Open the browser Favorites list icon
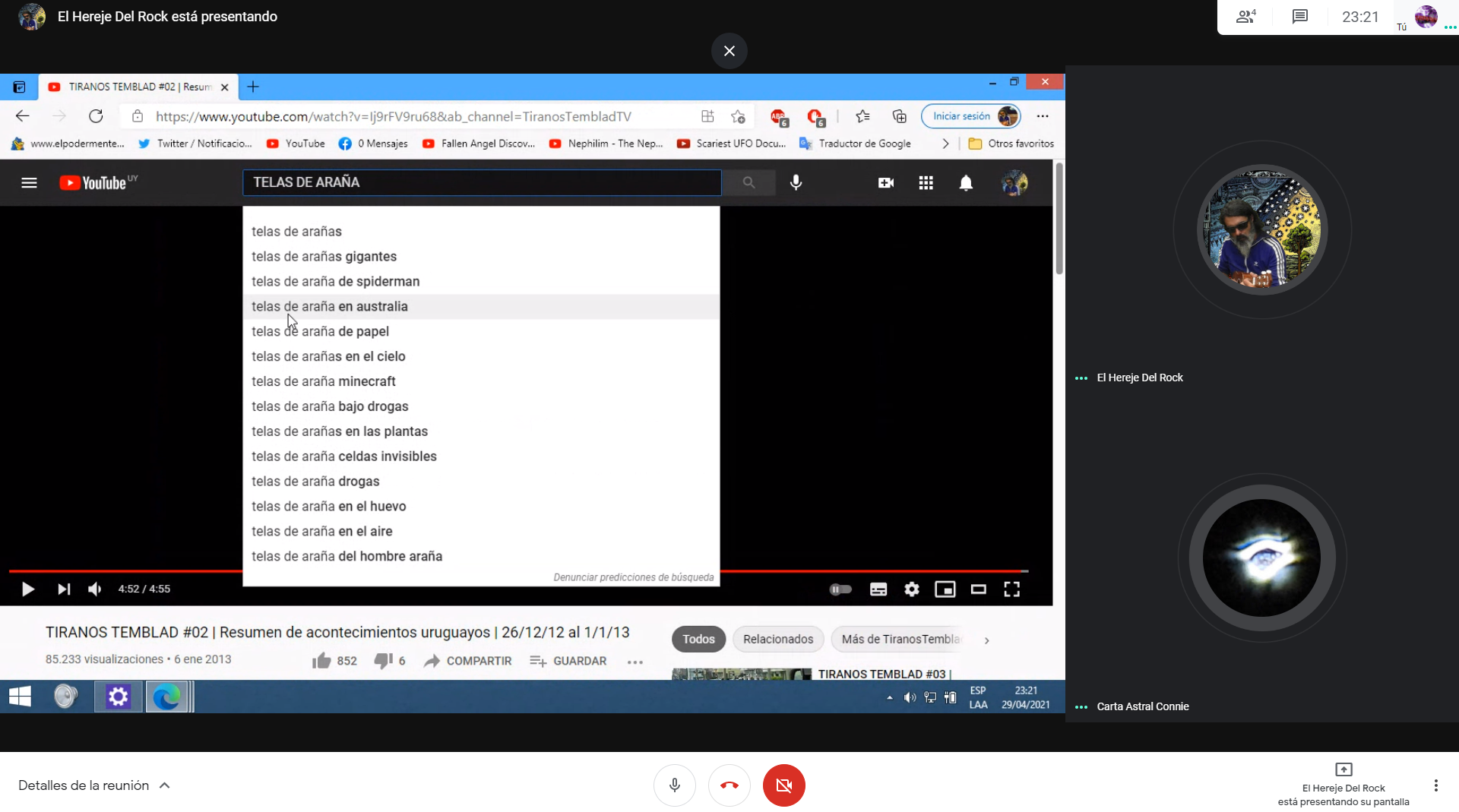The height and width of the screenshot is (812, 1459). coord(862,116)
